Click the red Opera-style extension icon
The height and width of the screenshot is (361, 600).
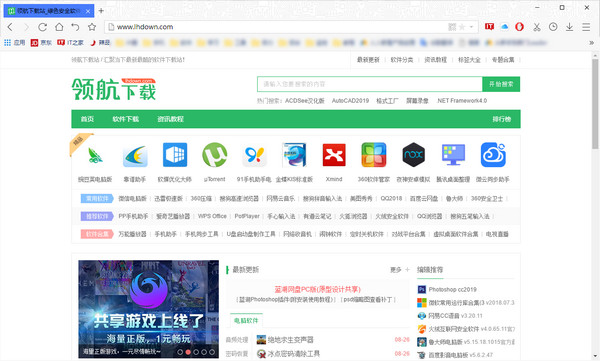[519, 26]
